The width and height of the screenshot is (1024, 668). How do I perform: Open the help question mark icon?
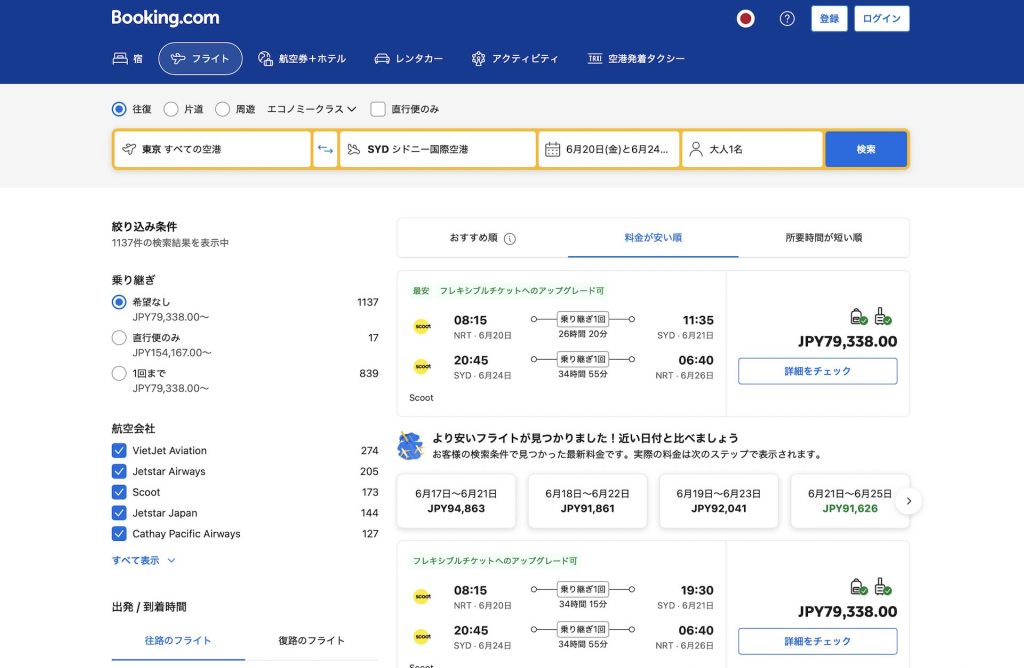tap(787, 19)
